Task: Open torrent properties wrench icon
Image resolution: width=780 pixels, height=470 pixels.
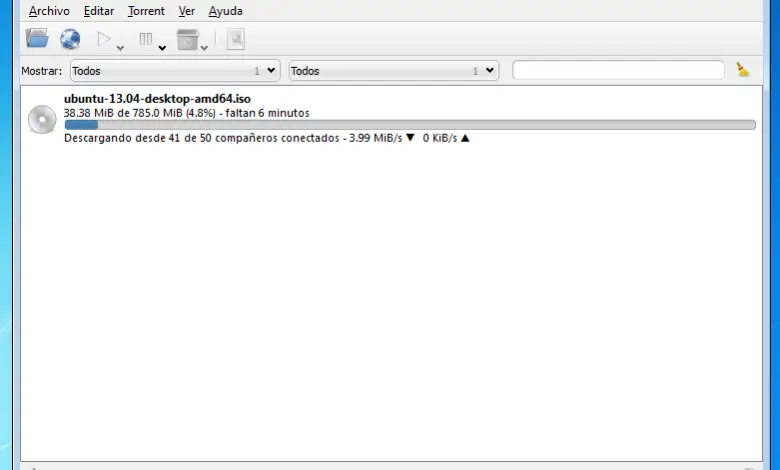Action: pyautogui.click(x=236, y=39)
